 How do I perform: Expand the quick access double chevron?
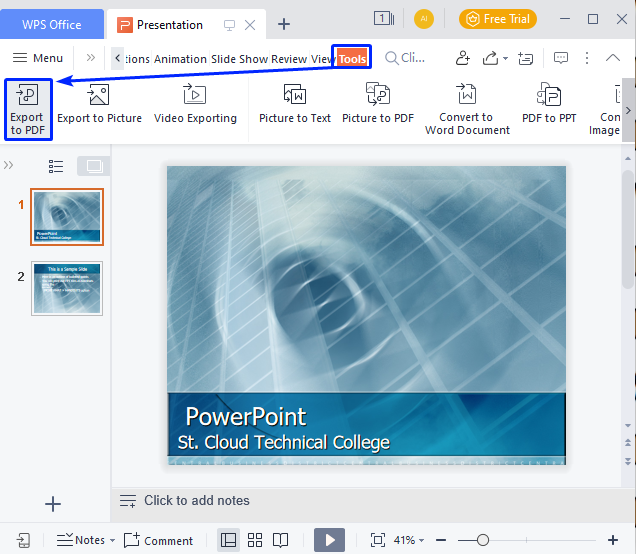click(x=90, y=58)
